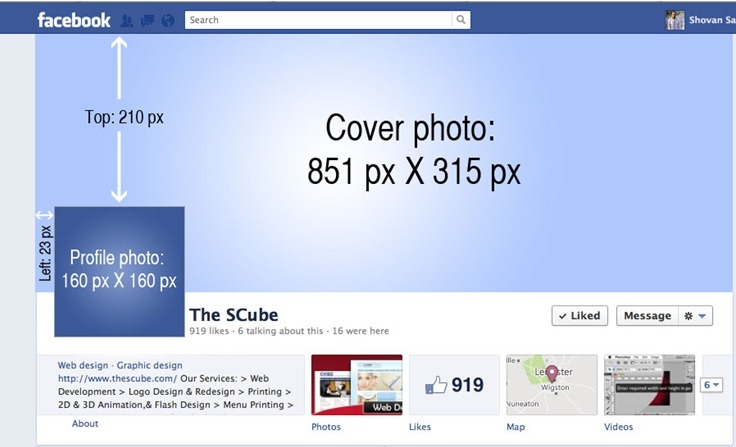The height and width of the screenshot is (447, 736).
Task: Click the Search input field
Action: click(x=319, y=20)
